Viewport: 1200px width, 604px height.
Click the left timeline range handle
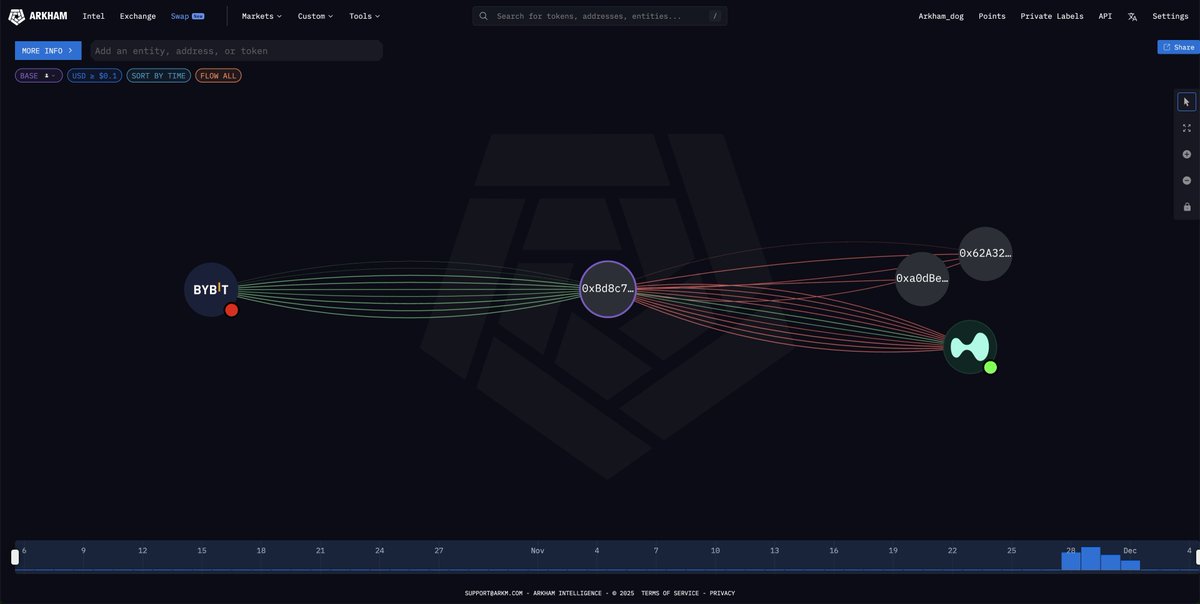(15, 557)
